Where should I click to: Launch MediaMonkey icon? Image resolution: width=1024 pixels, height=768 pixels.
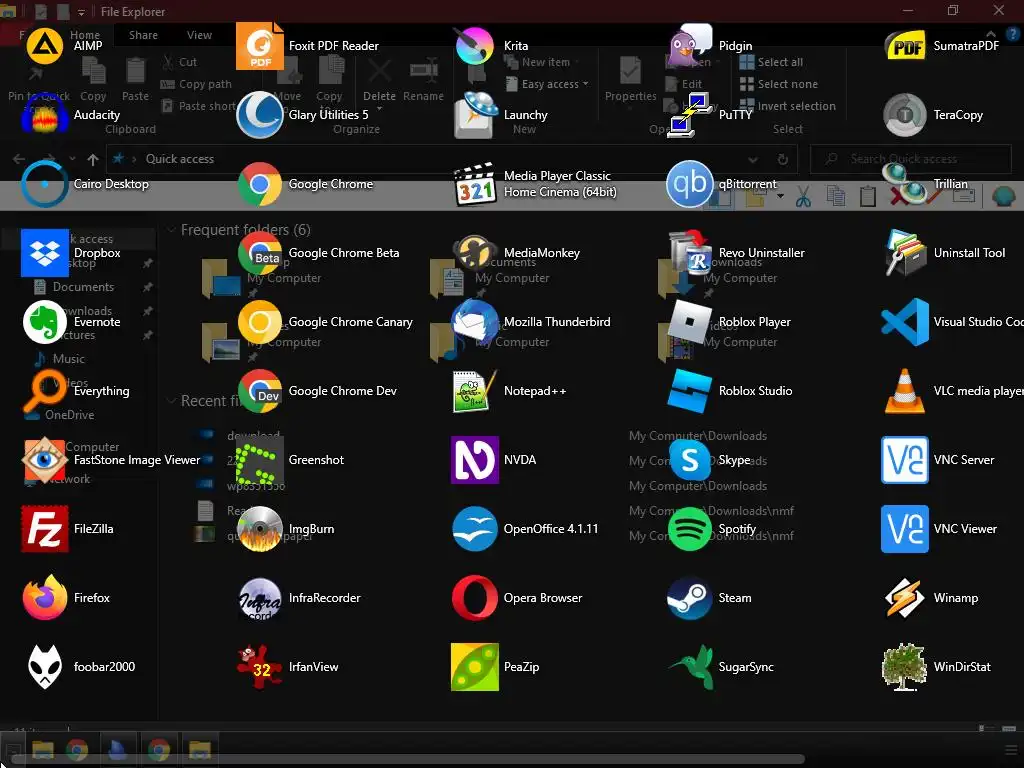pos(475,253)
